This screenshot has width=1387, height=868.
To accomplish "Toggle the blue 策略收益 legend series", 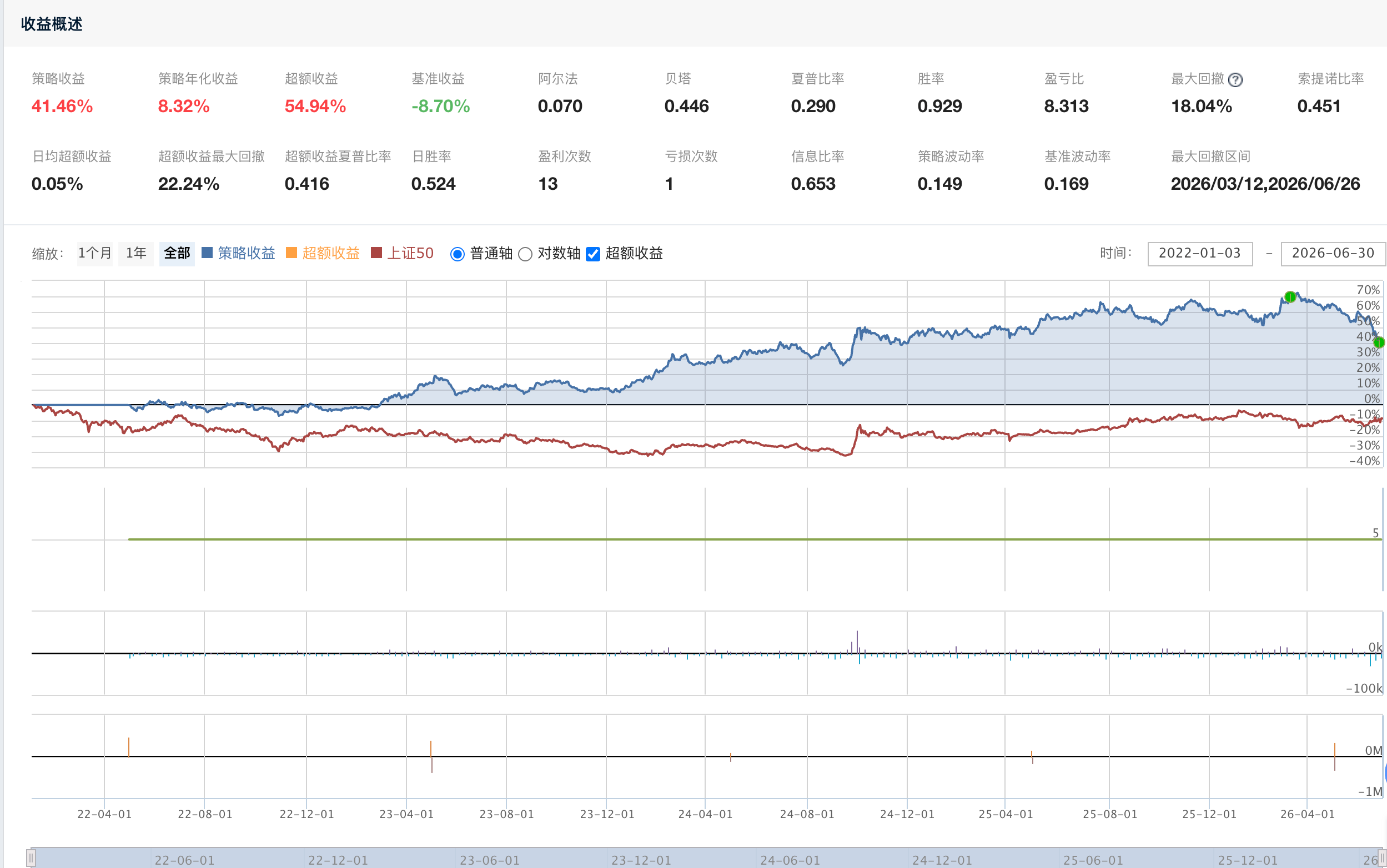I will (x=238, y=253).
